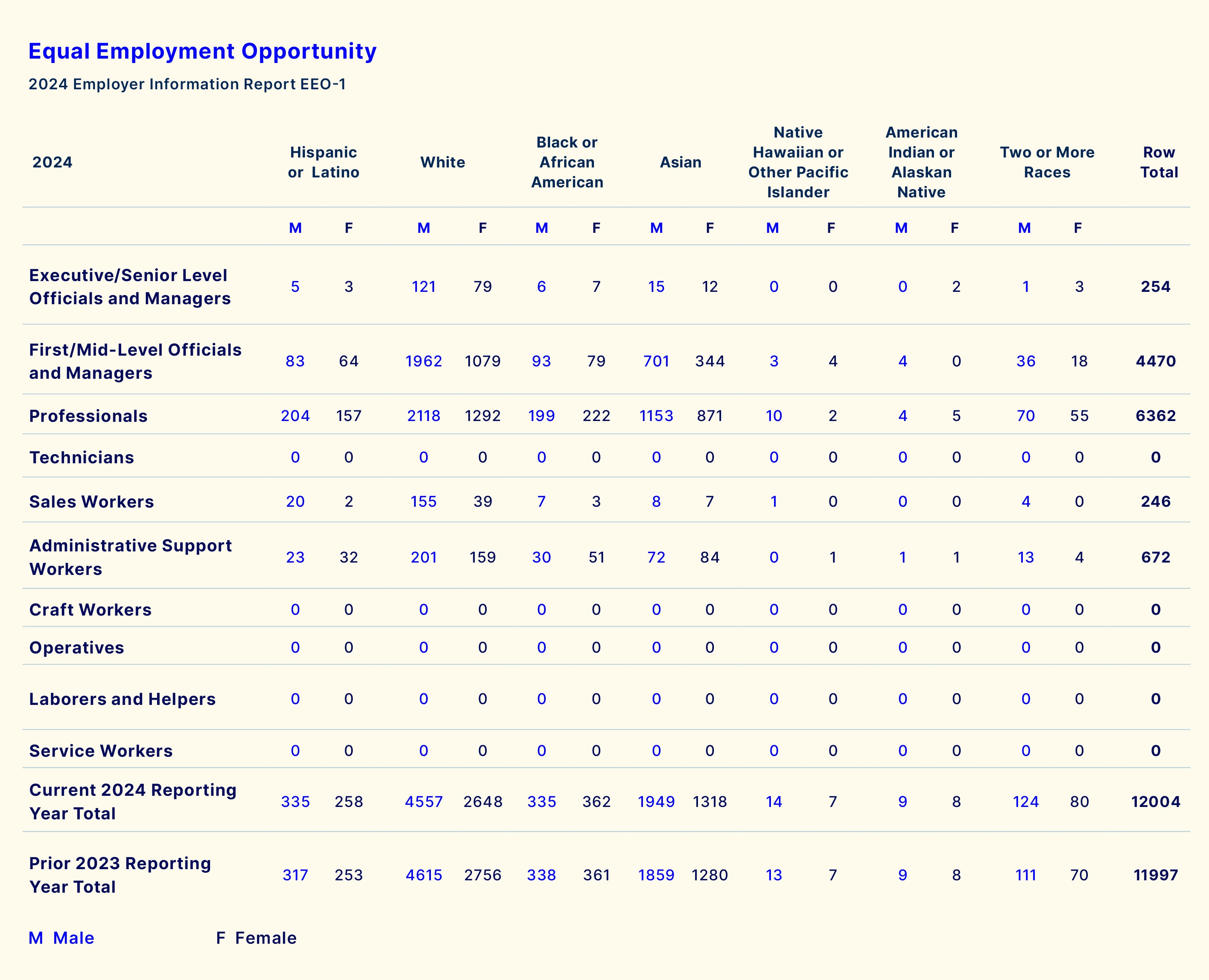
Task: Click the 2024 Employer Information Report subtitle
Action: click(x=187, y=84)
